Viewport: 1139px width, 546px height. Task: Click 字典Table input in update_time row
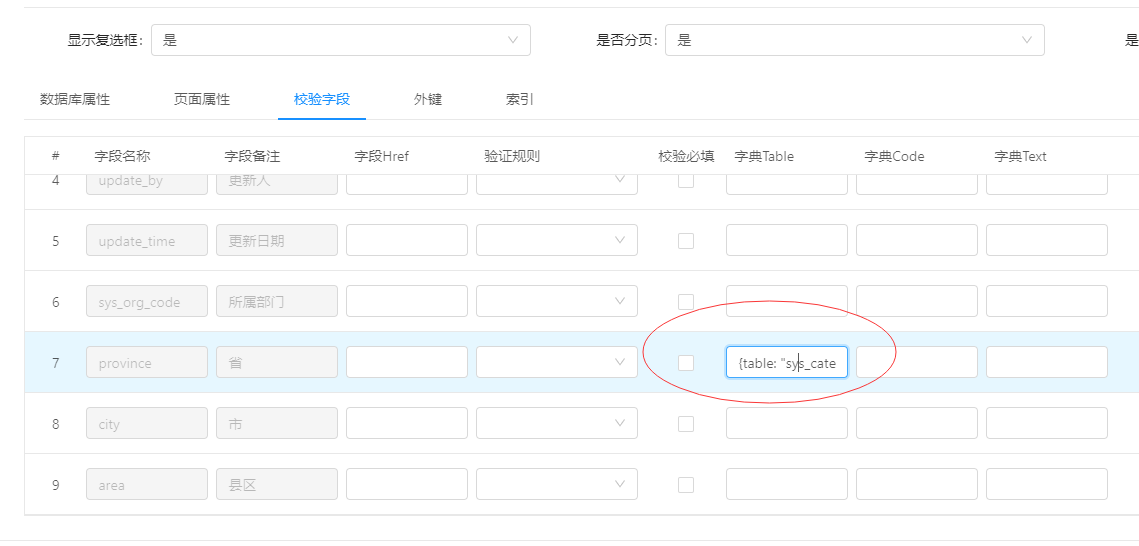(787, 240)
